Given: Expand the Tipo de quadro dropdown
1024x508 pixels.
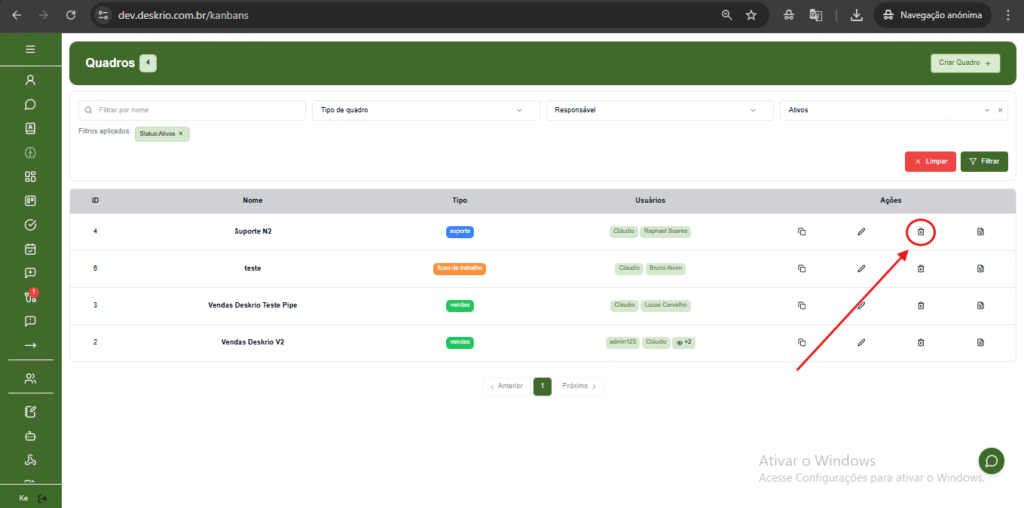Looking at the screenshot, I should [424, 110].
